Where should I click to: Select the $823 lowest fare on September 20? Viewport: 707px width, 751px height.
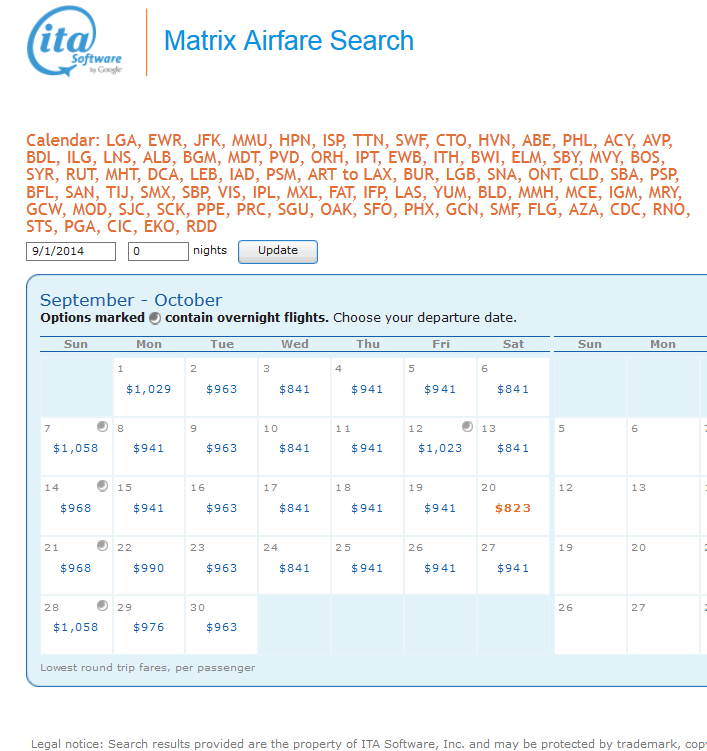coord(513,508)
